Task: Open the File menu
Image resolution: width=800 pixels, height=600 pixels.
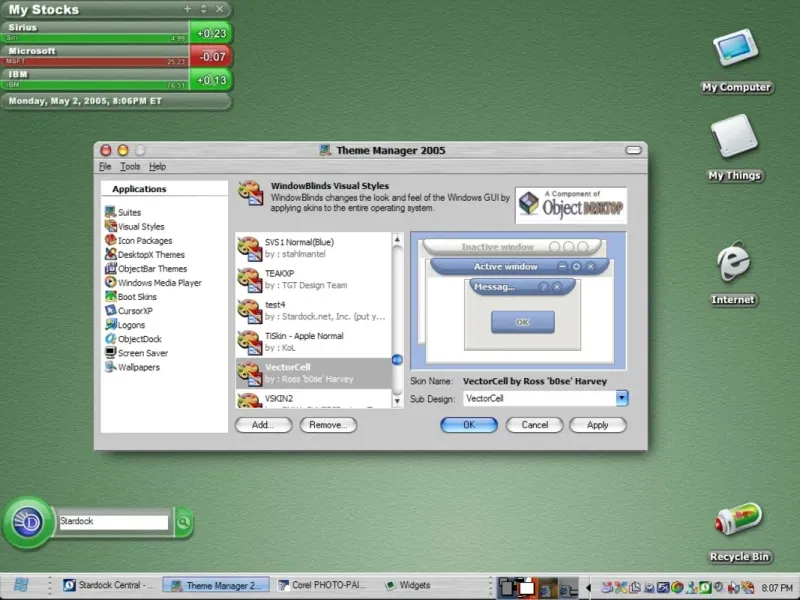Action: [105, 166]
